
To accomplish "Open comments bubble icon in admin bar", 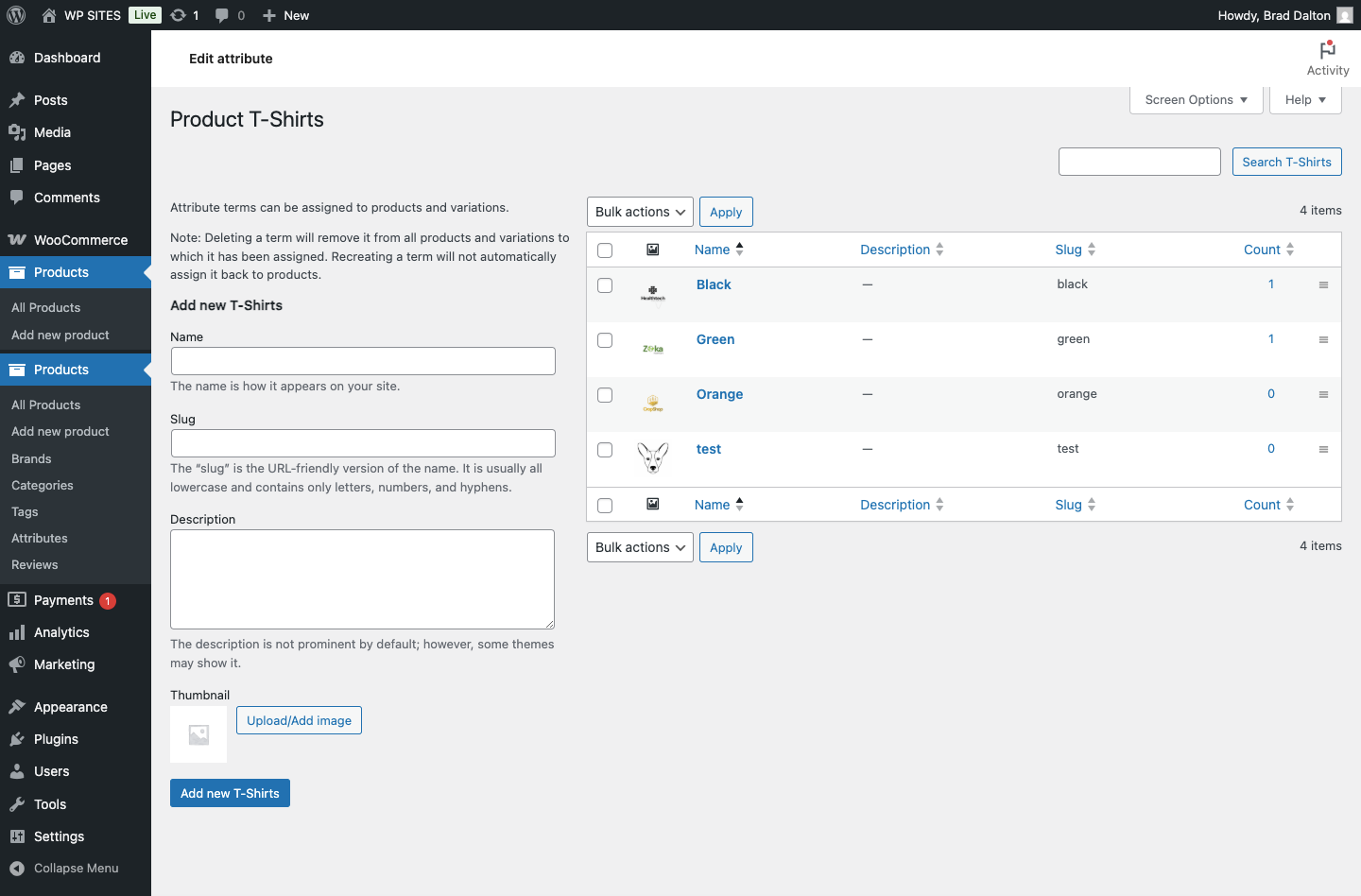I will [222, 15].
